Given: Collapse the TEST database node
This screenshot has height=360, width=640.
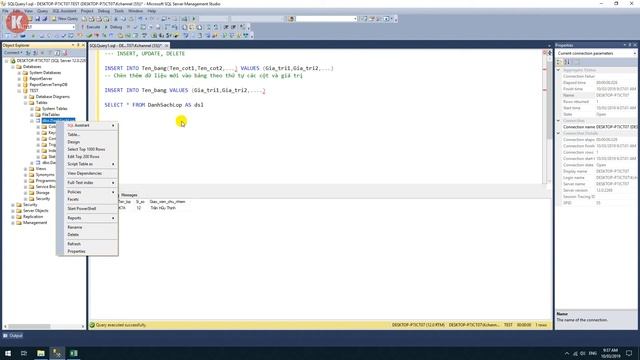Looking at the screenshot, I should pos(19,91).
